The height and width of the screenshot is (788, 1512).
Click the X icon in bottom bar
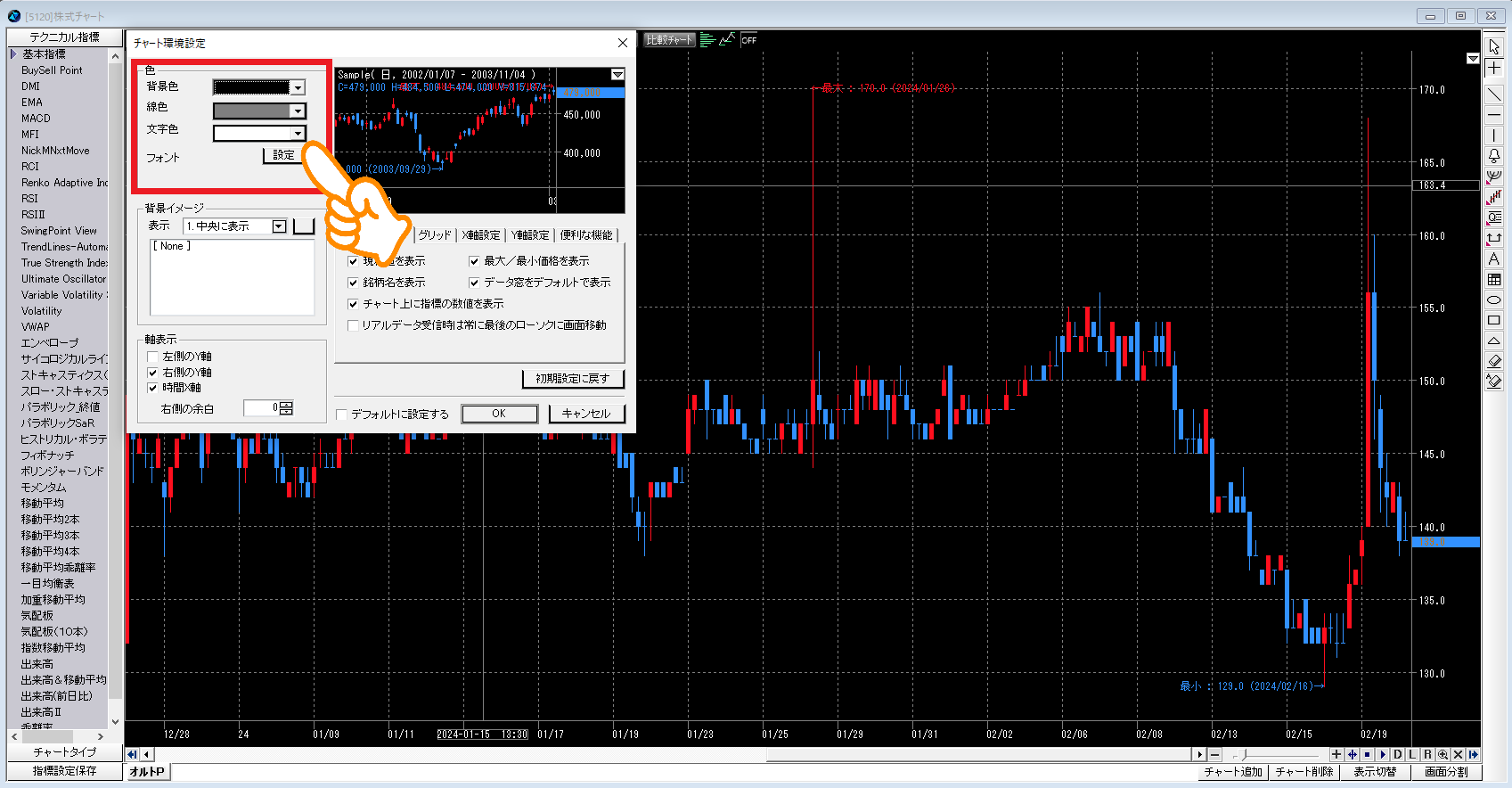tap(1459, 755)
